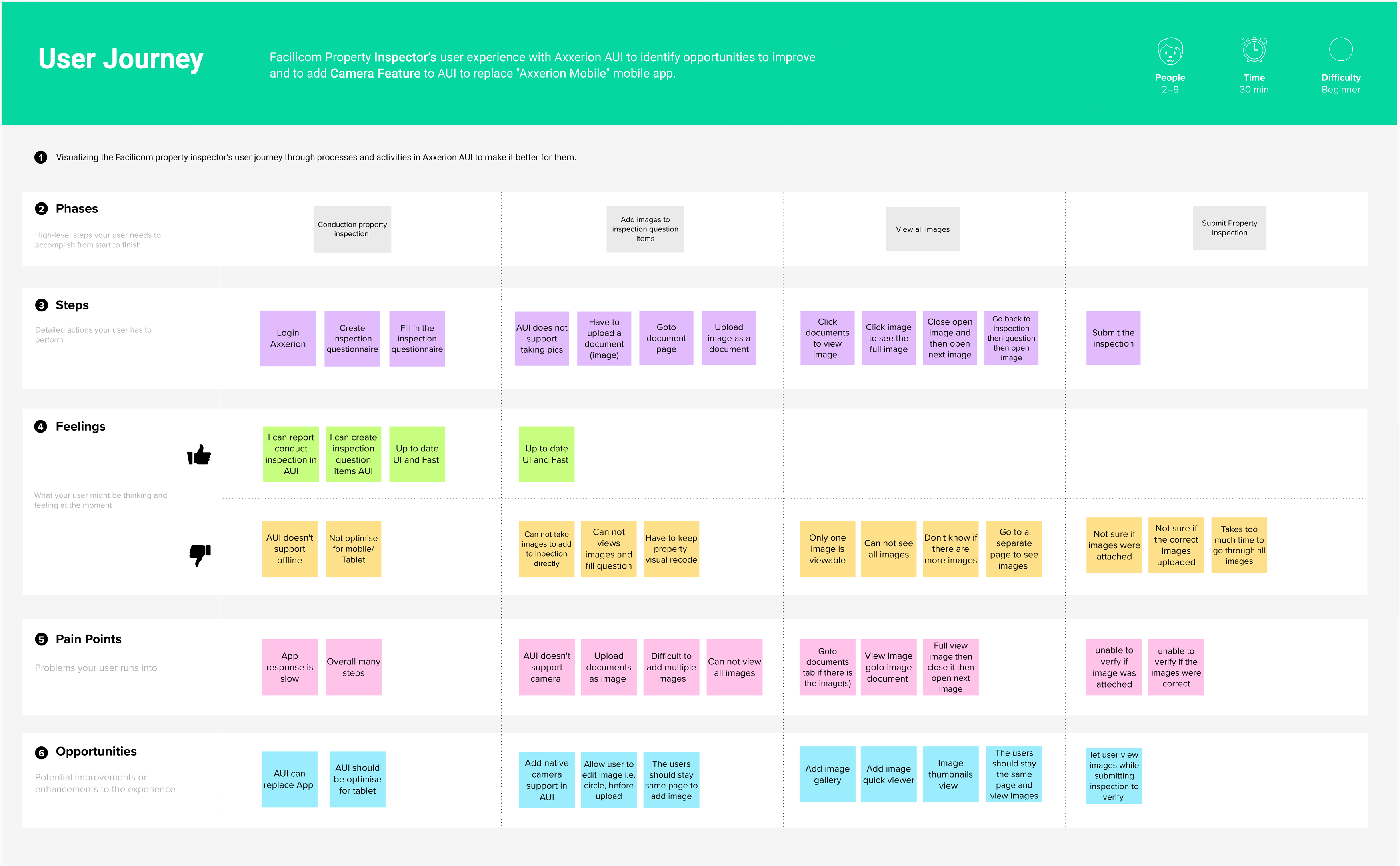
Task: Select 'App response is slow' pink note
Action: tap(290, 667)
